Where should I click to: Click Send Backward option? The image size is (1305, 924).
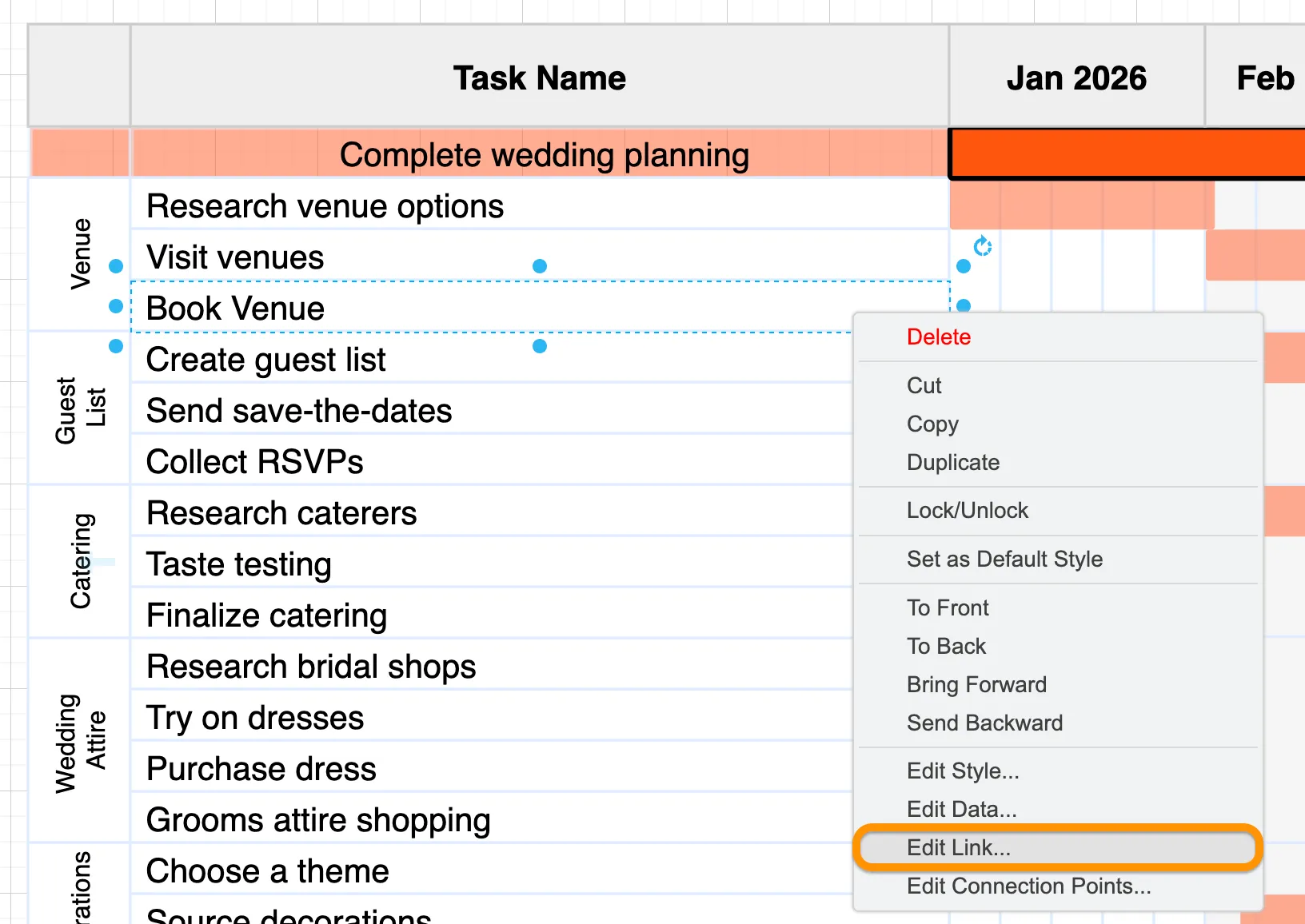tap(984, 723)
